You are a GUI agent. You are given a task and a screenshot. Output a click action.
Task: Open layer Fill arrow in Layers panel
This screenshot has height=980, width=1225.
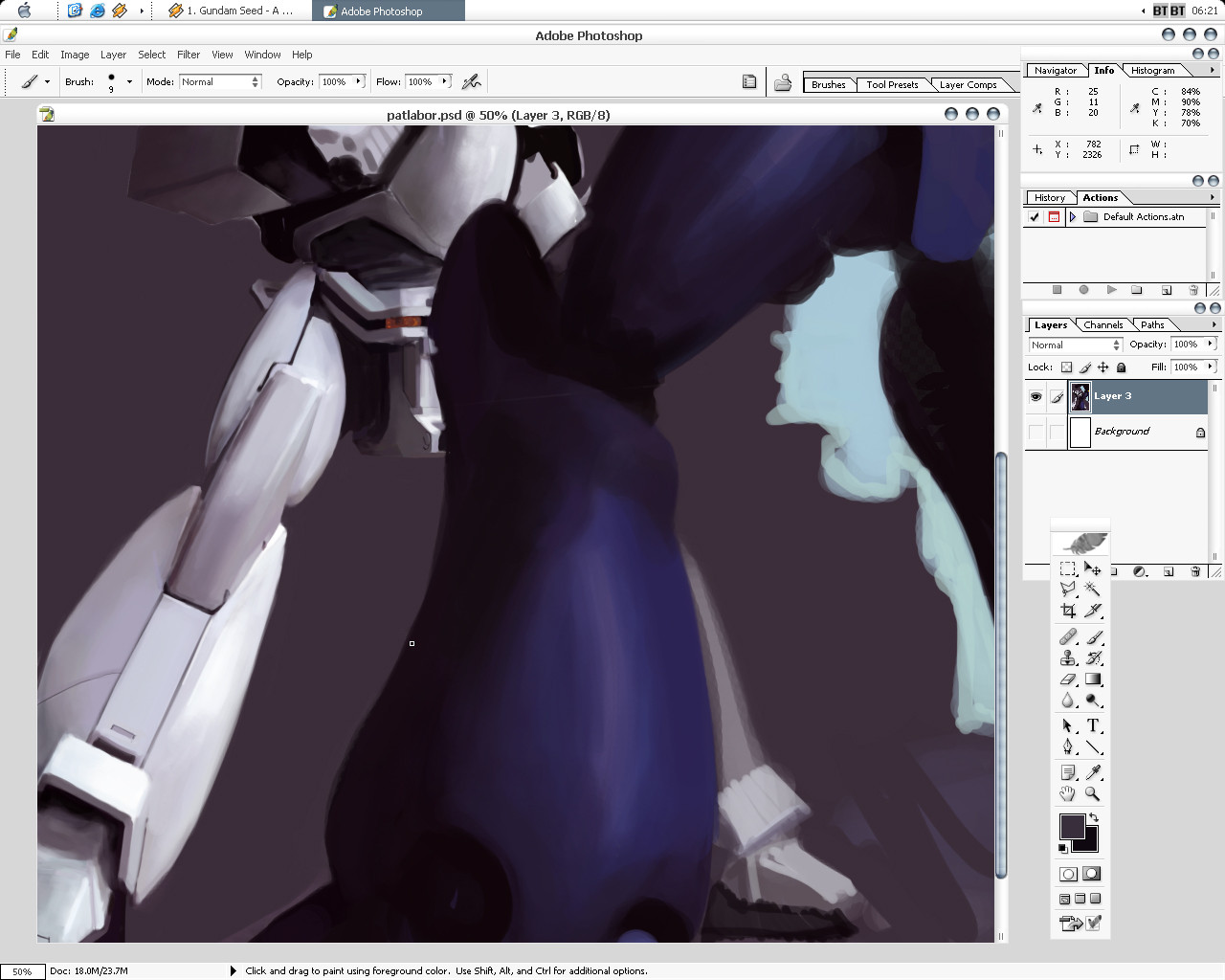click(1211, 367)
